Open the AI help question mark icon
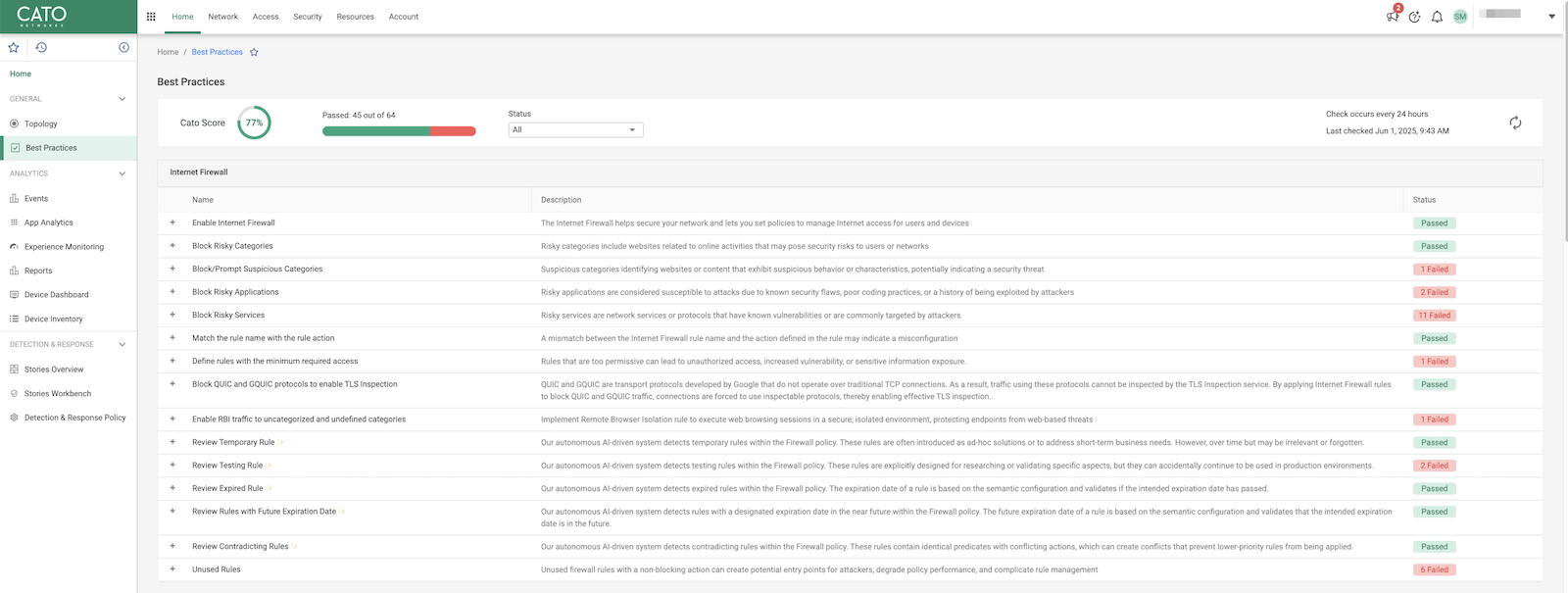1568x593 pixels. coord(1415,17)
